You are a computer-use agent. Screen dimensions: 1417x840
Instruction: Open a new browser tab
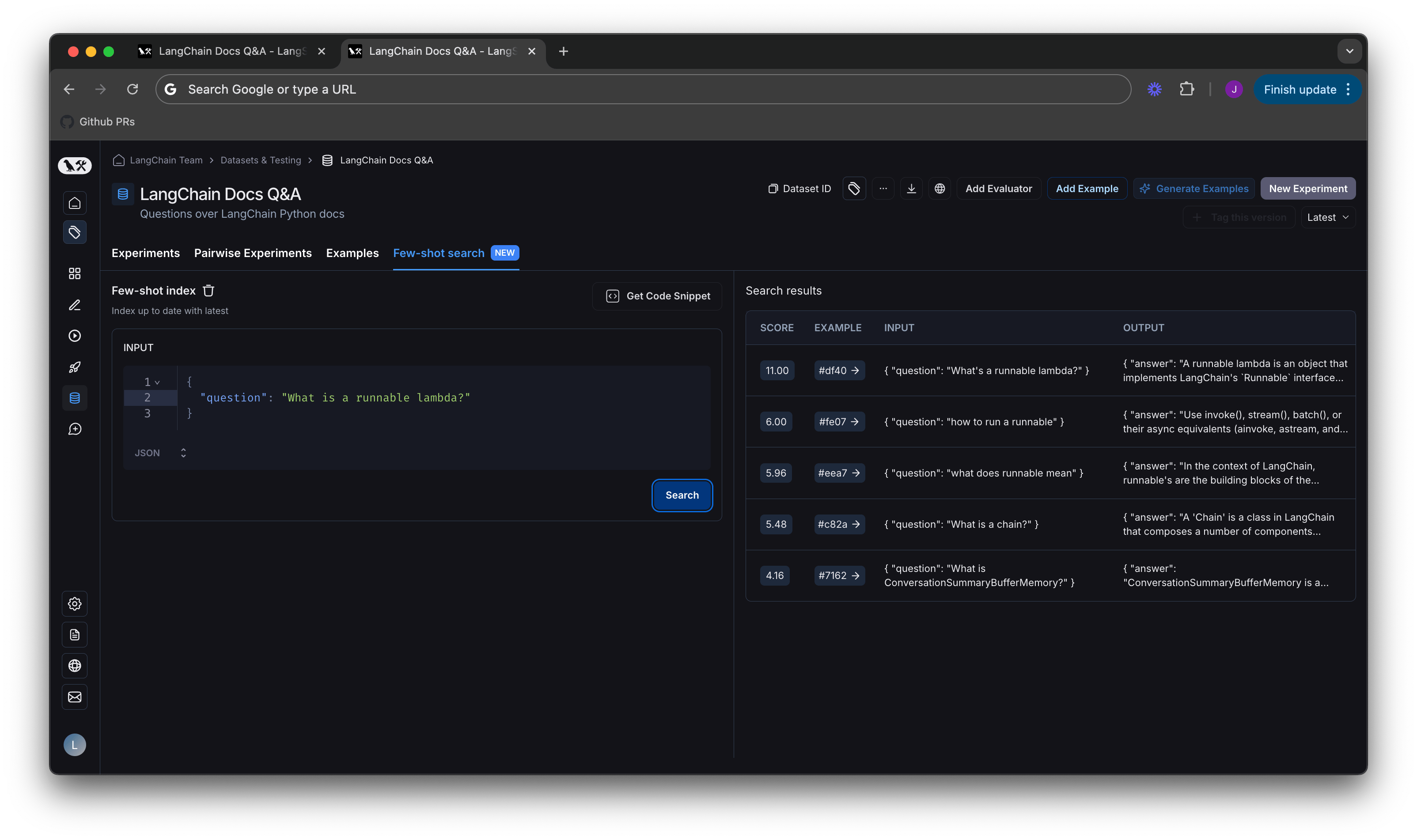(x=563, y=52)
